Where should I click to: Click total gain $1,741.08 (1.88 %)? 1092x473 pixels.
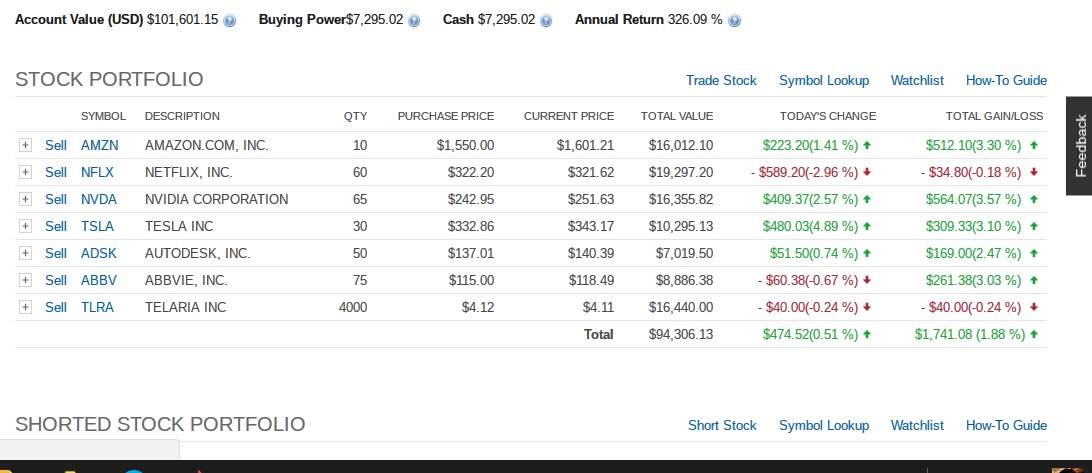tap(970, 334)
